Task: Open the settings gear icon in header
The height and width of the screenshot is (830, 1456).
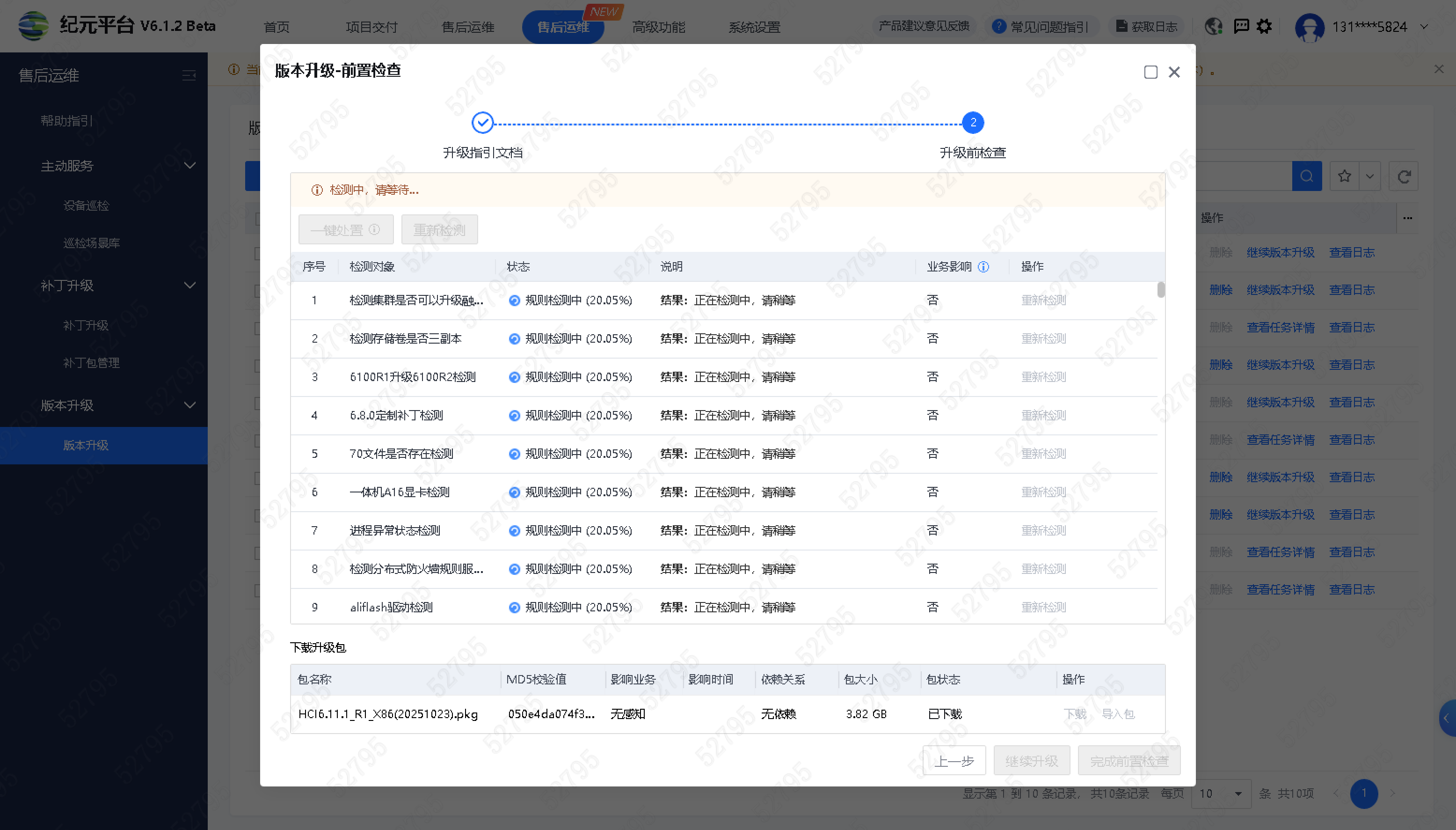Action: [1264, 26]
